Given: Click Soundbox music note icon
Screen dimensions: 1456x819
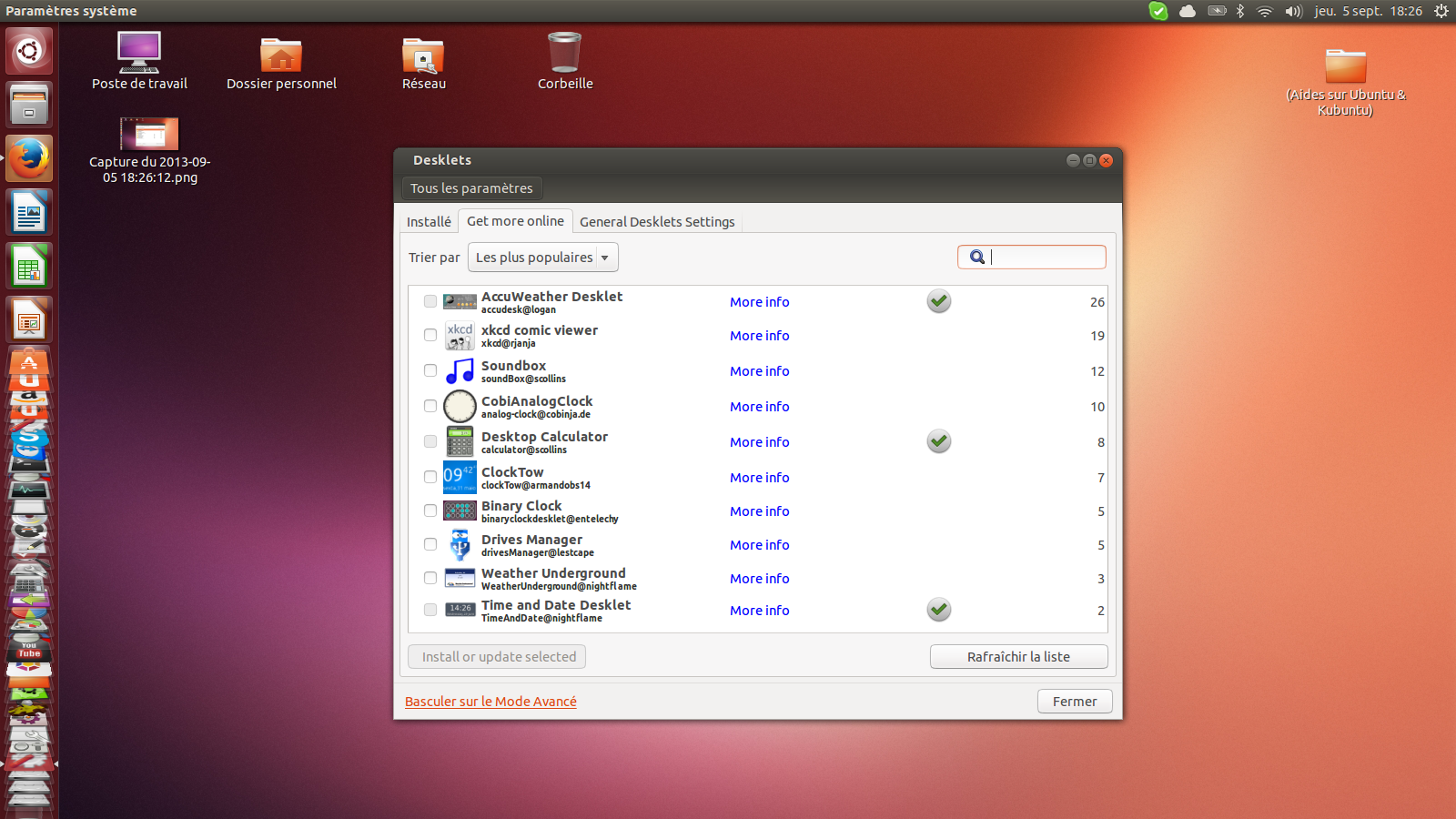Looking at the screenshot, I should pos(460,370).
